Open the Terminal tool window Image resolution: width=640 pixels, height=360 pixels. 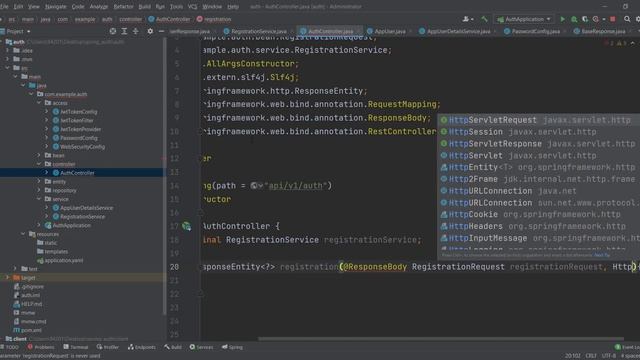(x=76, y=347)
